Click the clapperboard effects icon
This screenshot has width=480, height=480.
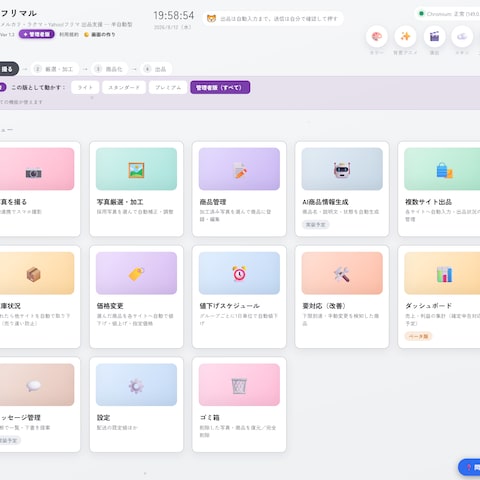[x=434, y=36]
